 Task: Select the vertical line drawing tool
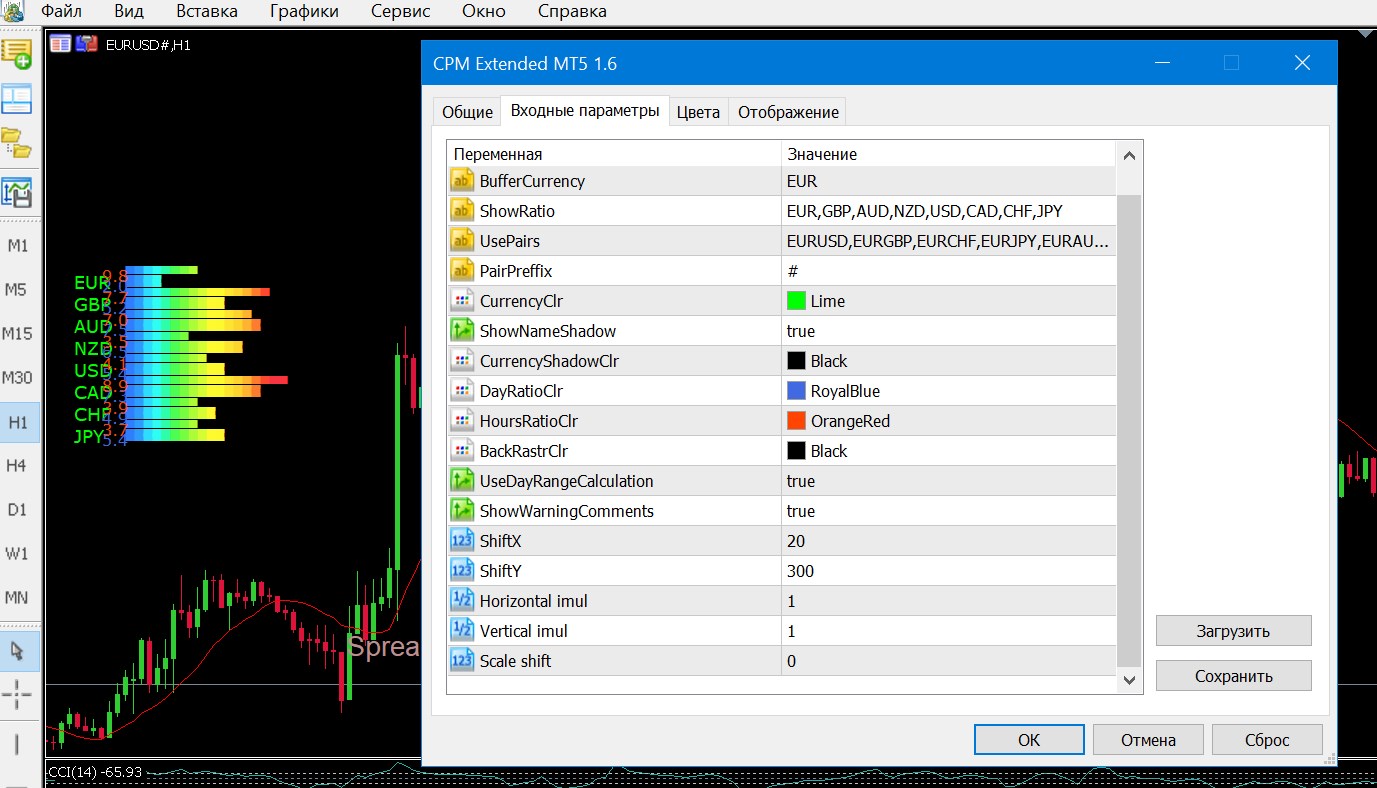(17, 743)
